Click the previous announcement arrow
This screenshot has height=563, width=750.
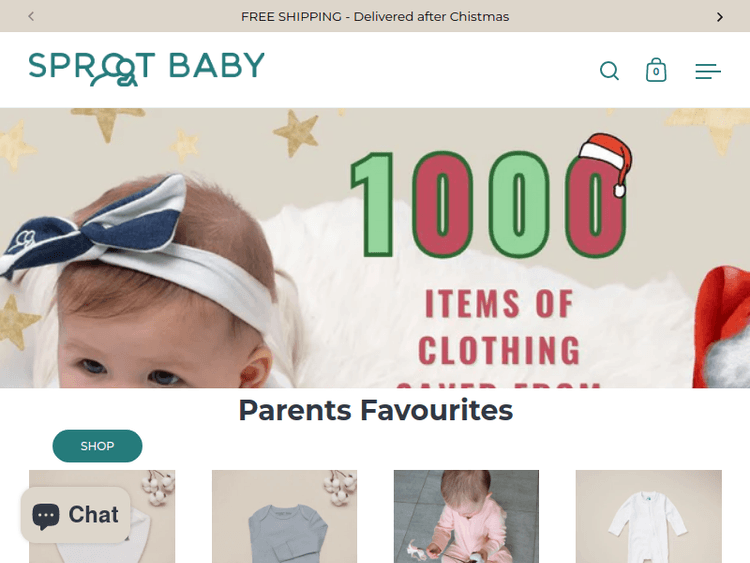[x=31, y=16]
